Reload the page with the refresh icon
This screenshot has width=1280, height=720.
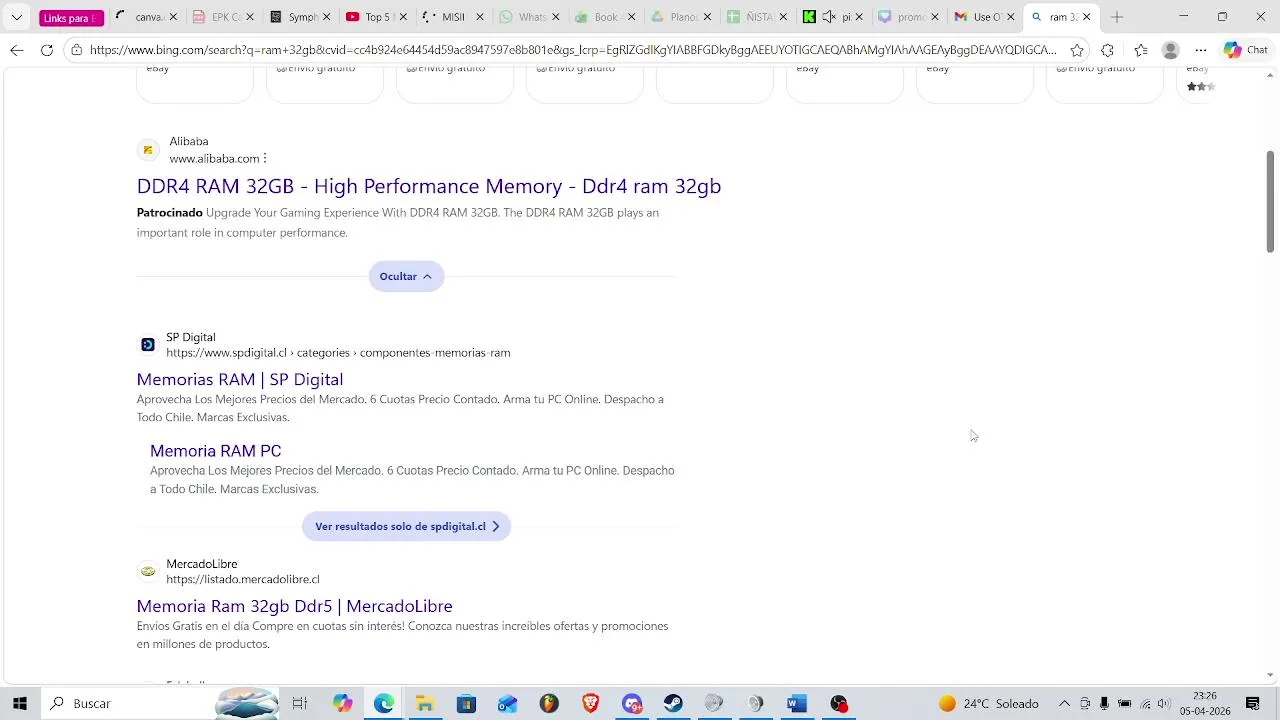point(47,50)
